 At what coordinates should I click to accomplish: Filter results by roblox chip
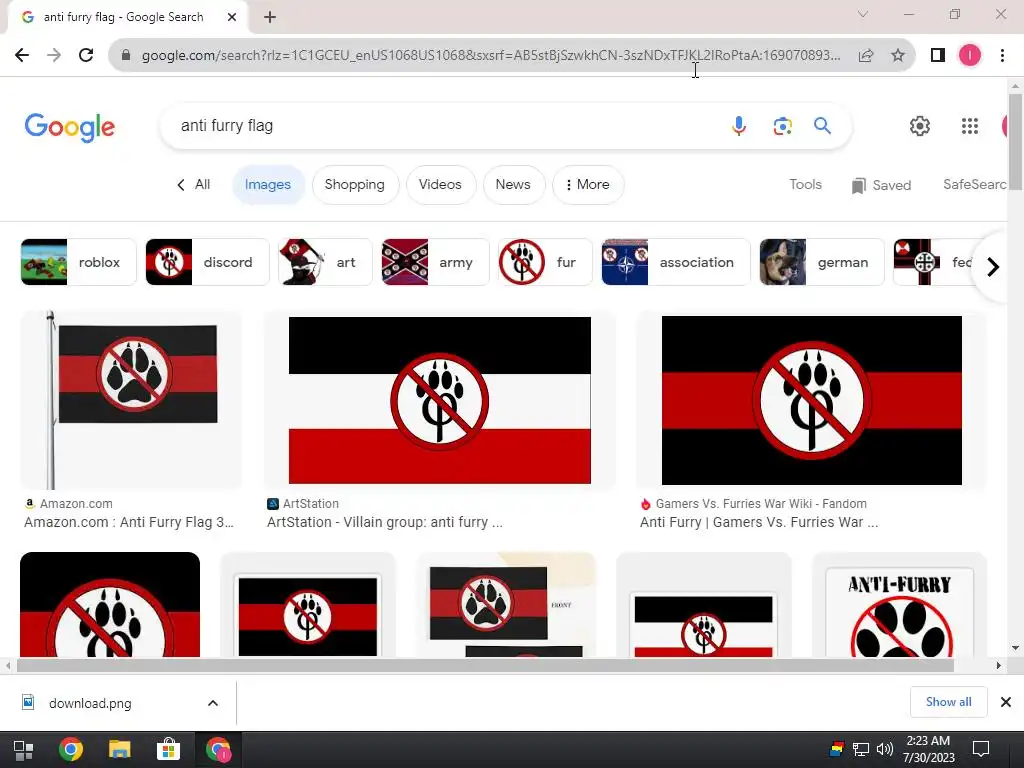click(78, 262)
